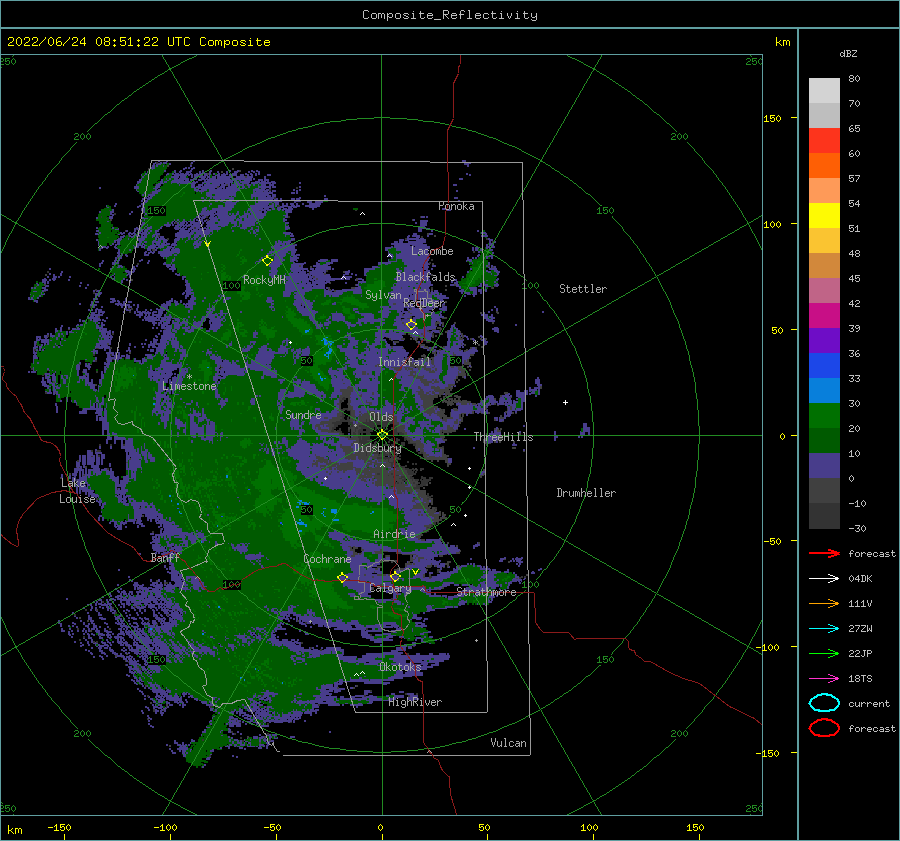Click the bright green 30-20 dBZ swatch

pyautogui.click(x=824, y=416)
